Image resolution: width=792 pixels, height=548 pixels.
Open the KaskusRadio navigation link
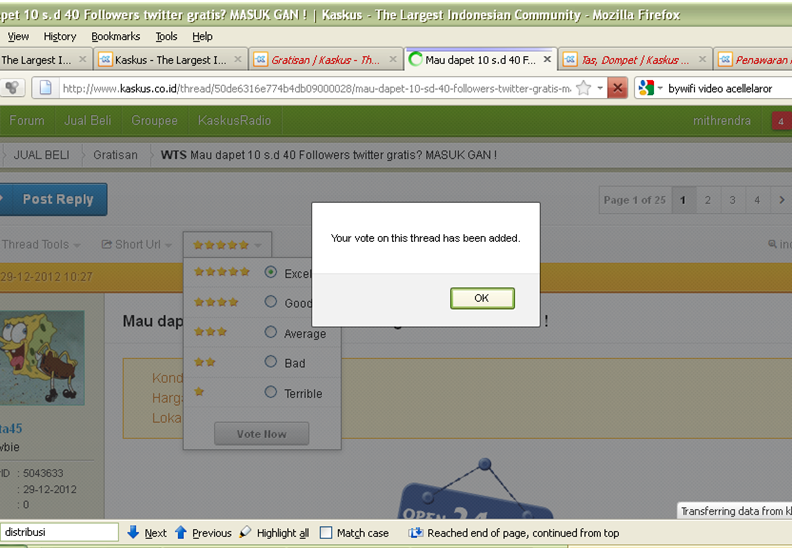pyautogui.click(x=234, y=121)
